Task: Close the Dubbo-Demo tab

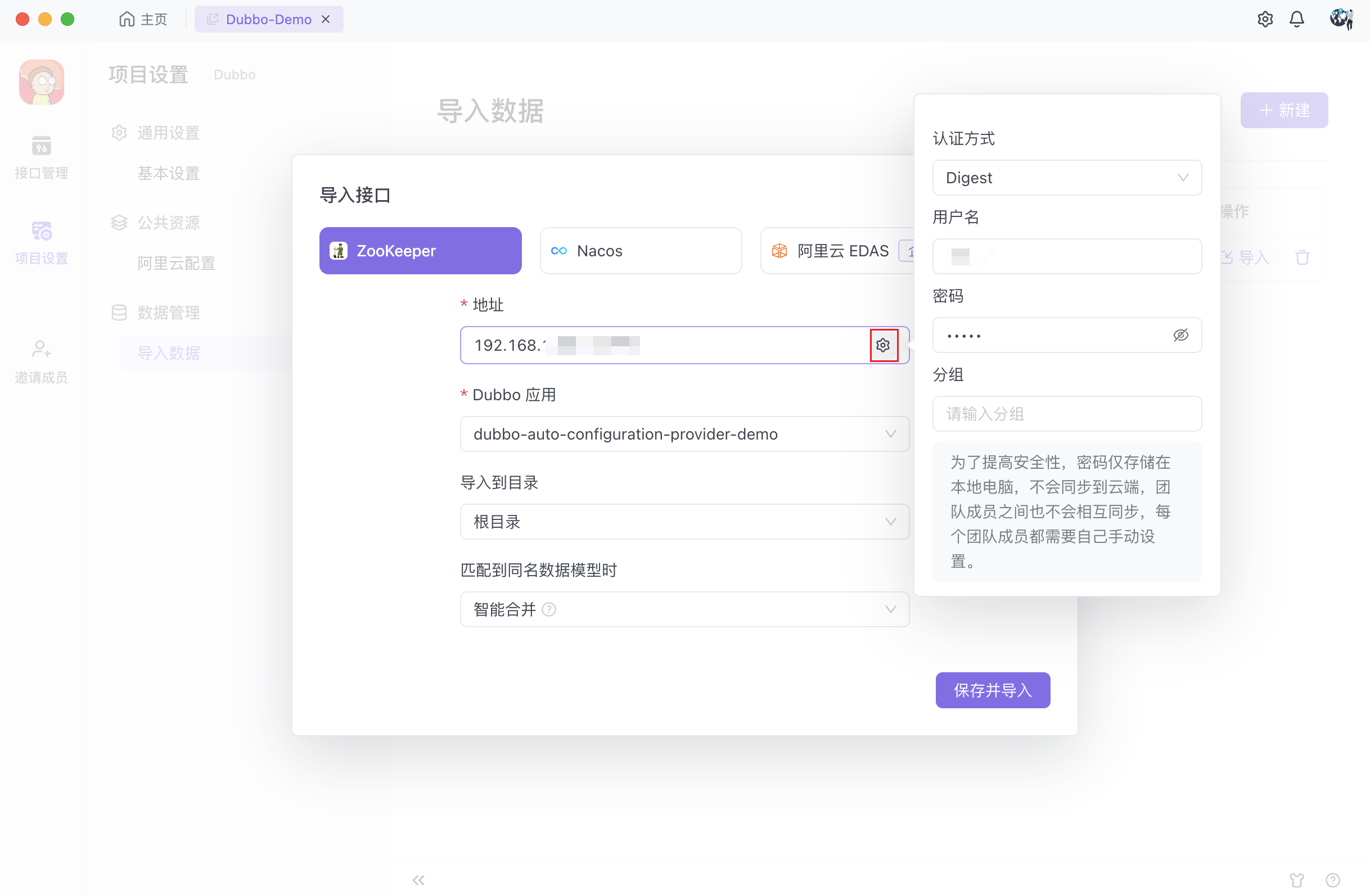Action: click(326, 20)
